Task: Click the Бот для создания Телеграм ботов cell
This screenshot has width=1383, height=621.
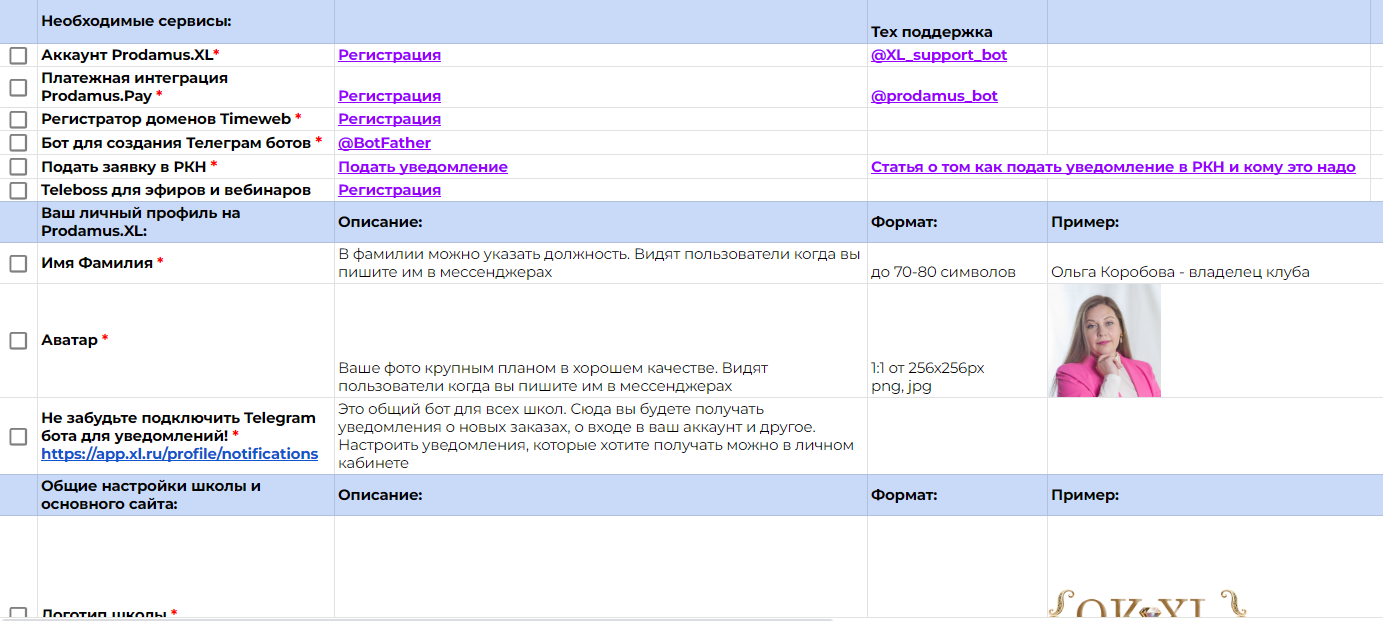Action: coord(186,143)
